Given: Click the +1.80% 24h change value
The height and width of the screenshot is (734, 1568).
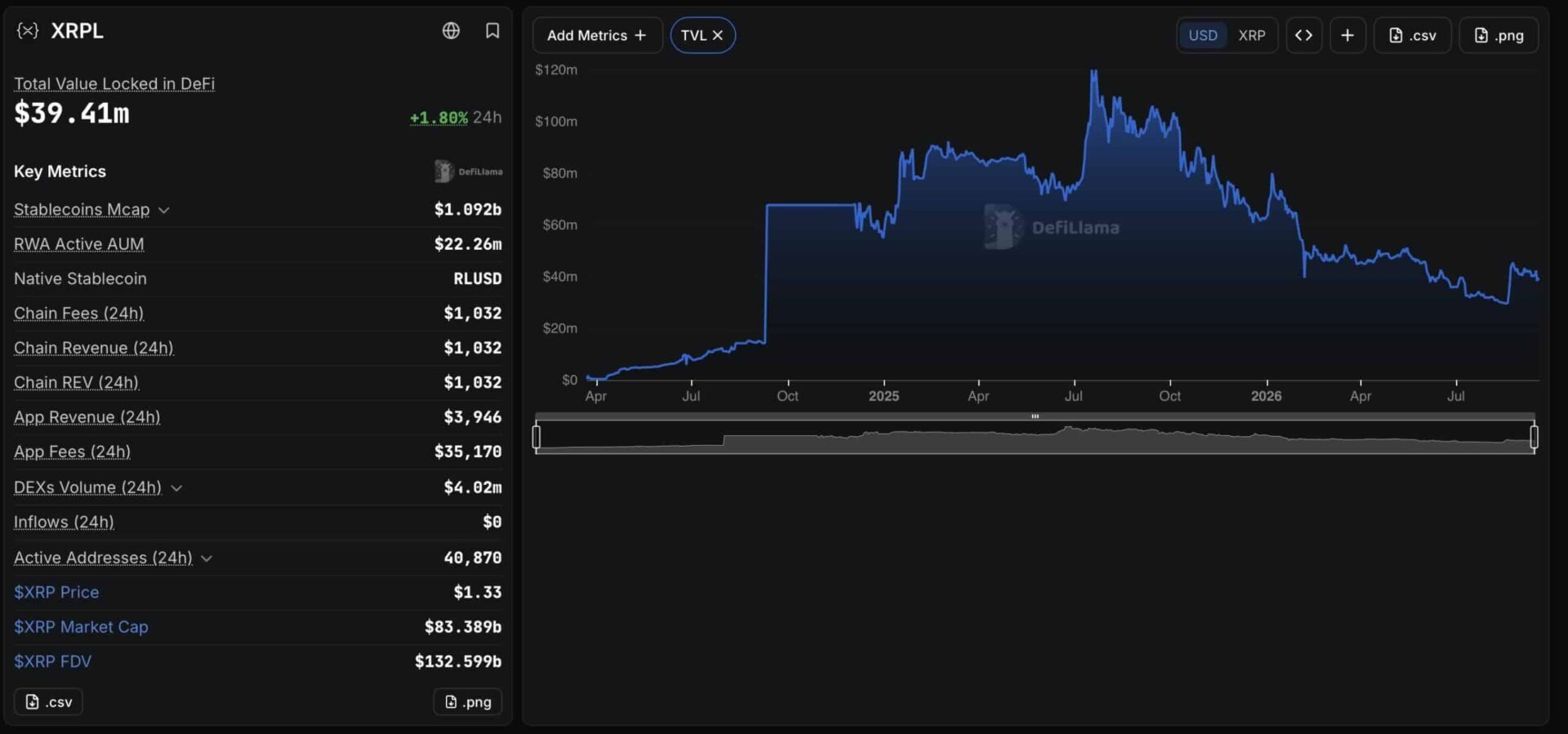Looking at the screenshot, I should coord(439,118).
